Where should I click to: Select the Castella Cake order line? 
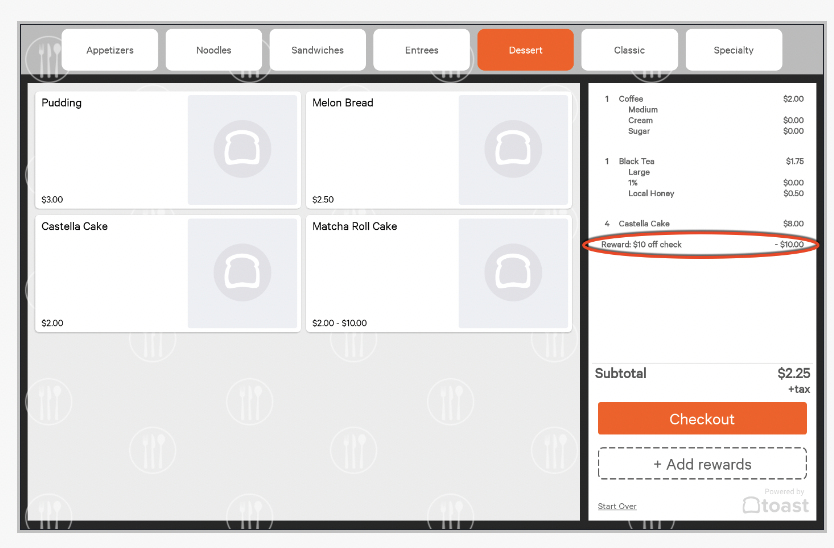(644, 224)
